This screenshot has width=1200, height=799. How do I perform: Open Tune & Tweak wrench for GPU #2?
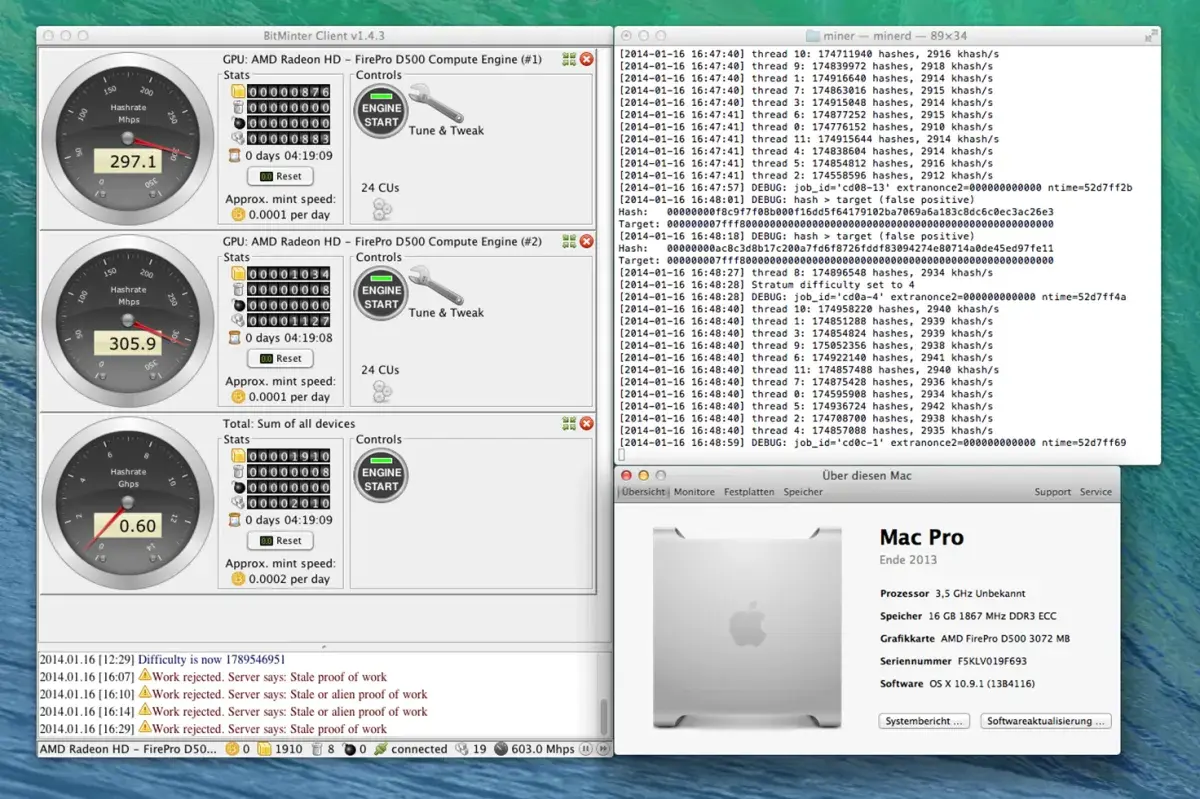click(x=435, y=286)
